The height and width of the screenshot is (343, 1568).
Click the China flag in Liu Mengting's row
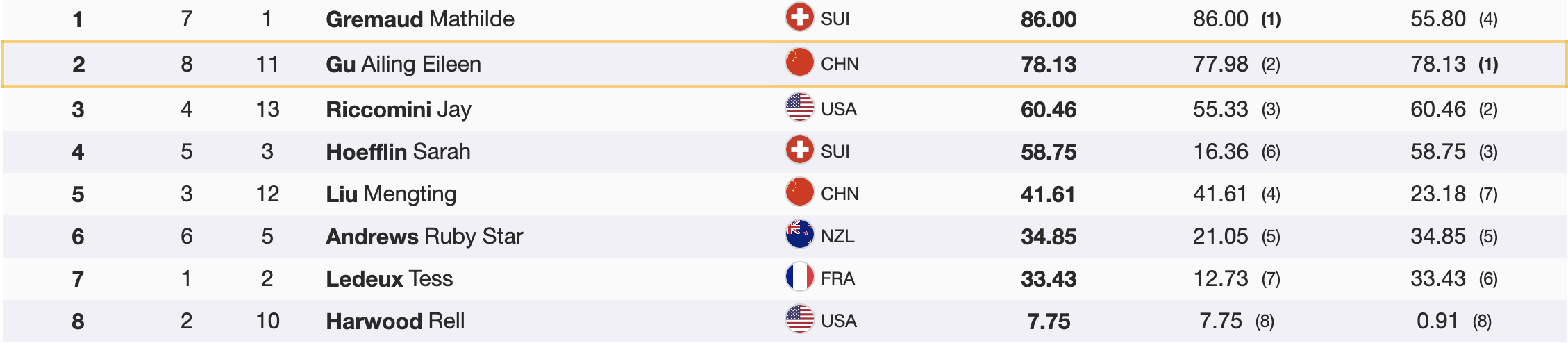click(x=799, y=192)
